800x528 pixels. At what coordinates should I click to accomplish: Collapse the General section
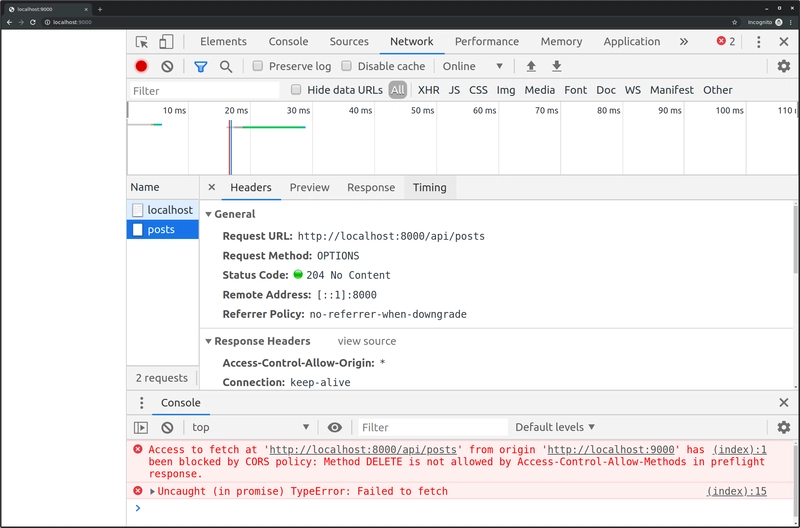point(208,214)
